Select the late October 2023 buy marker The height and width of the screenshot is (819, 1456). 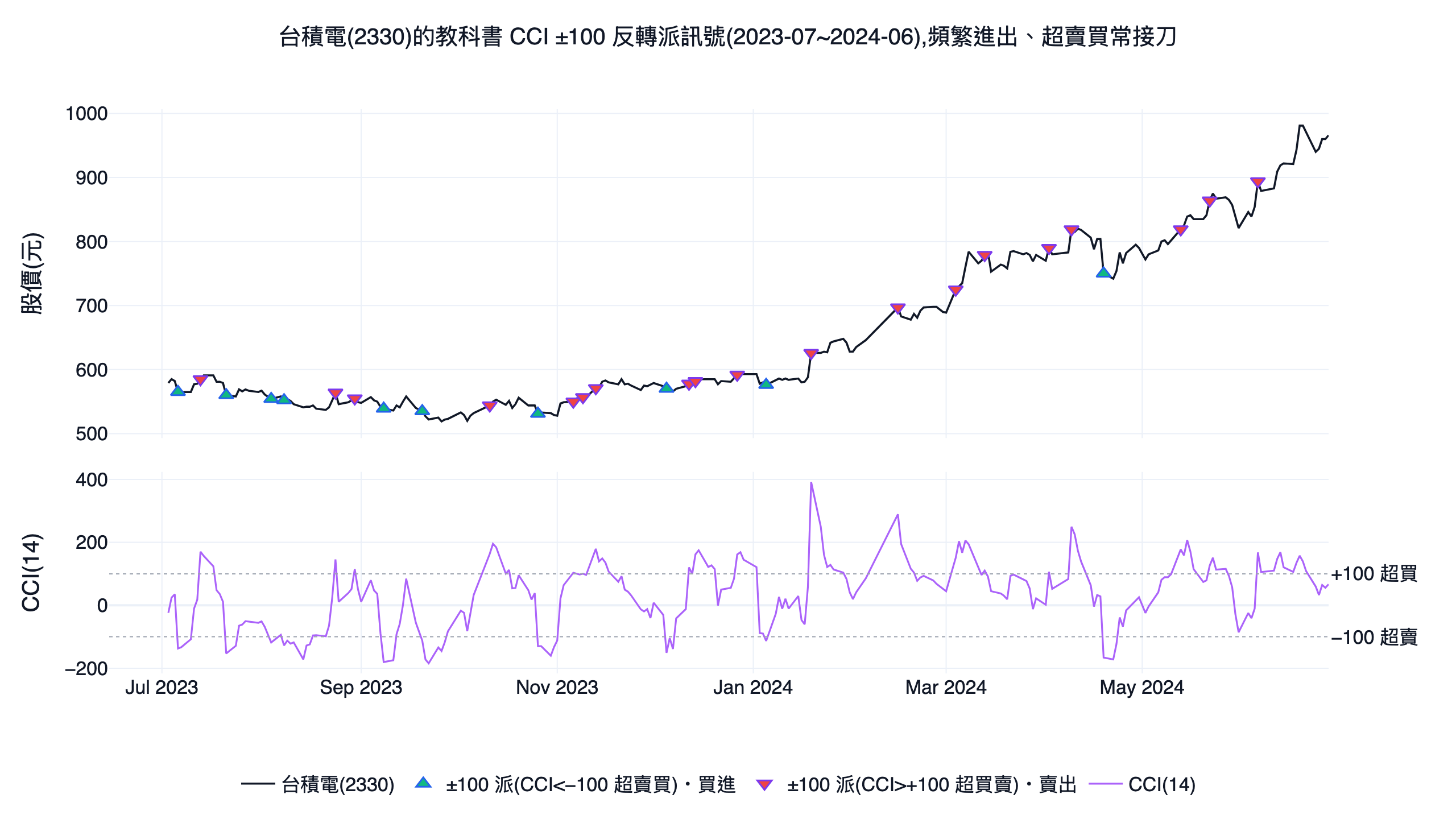(538, 412)
